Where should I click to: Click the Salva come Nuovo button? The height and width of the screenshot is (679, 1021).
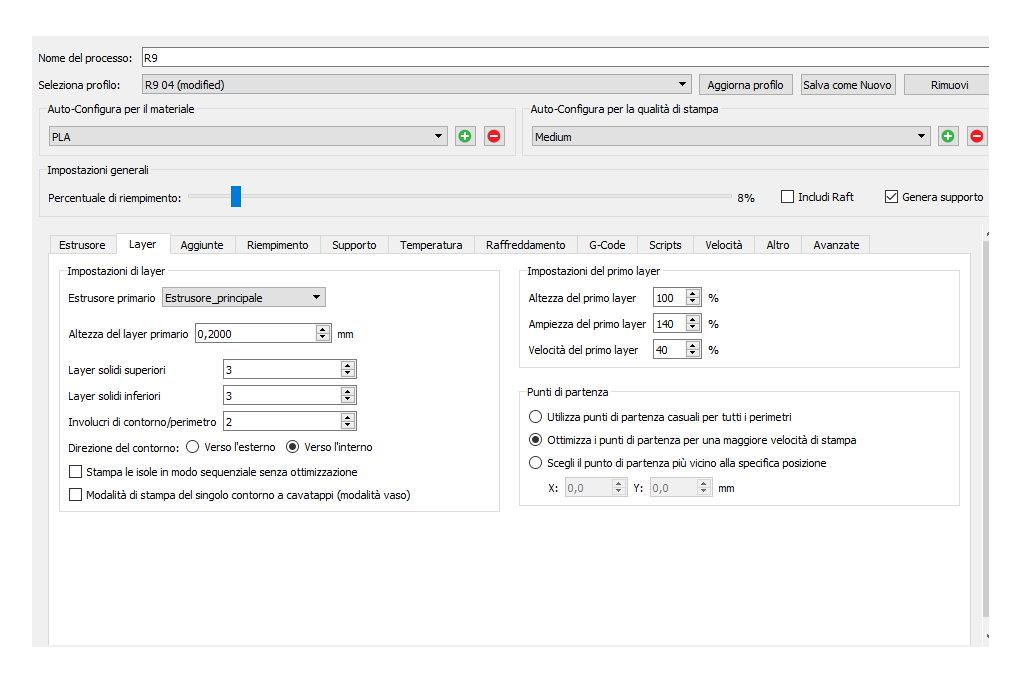pos(847,85)
